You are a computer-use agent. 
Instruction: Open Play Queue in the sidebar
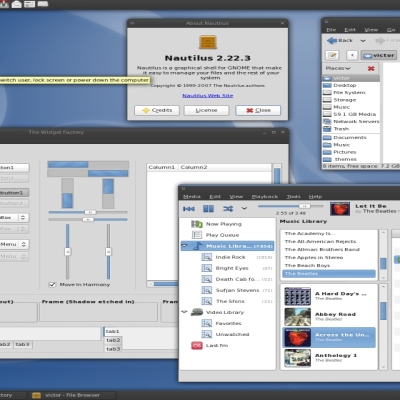[222, 235]
